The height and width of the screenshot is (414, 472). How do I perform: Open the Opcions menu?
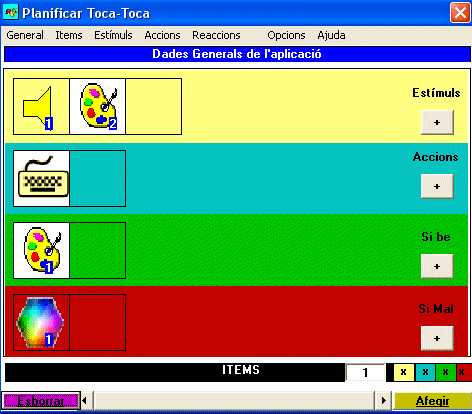tap(286, 35)
